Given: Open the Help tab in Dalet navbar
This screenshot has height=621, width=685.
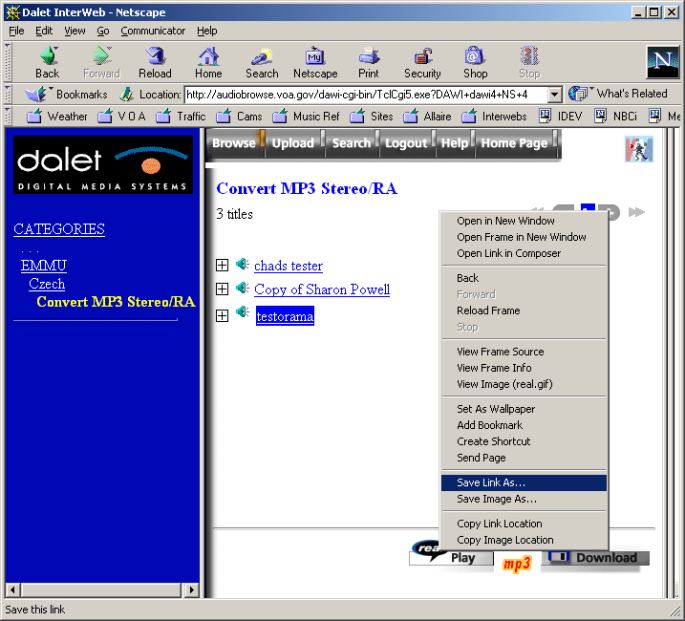Looking at the screenshot, I should (x=455, y=143).
